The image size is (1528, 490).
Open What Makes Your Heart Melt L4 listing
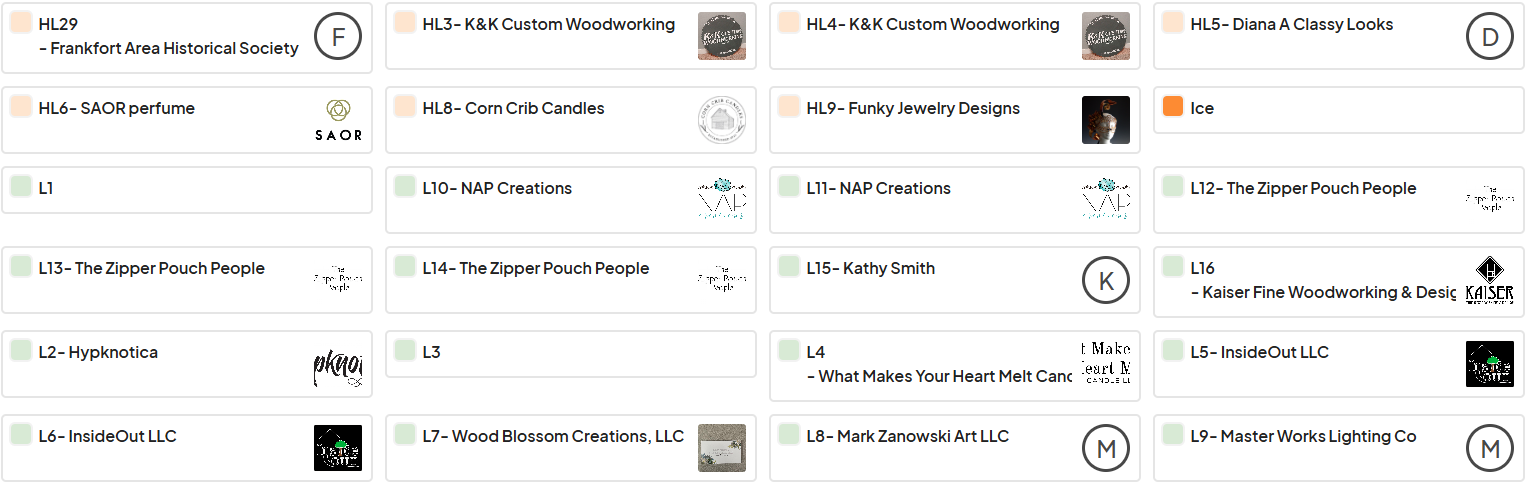(955, 365)
